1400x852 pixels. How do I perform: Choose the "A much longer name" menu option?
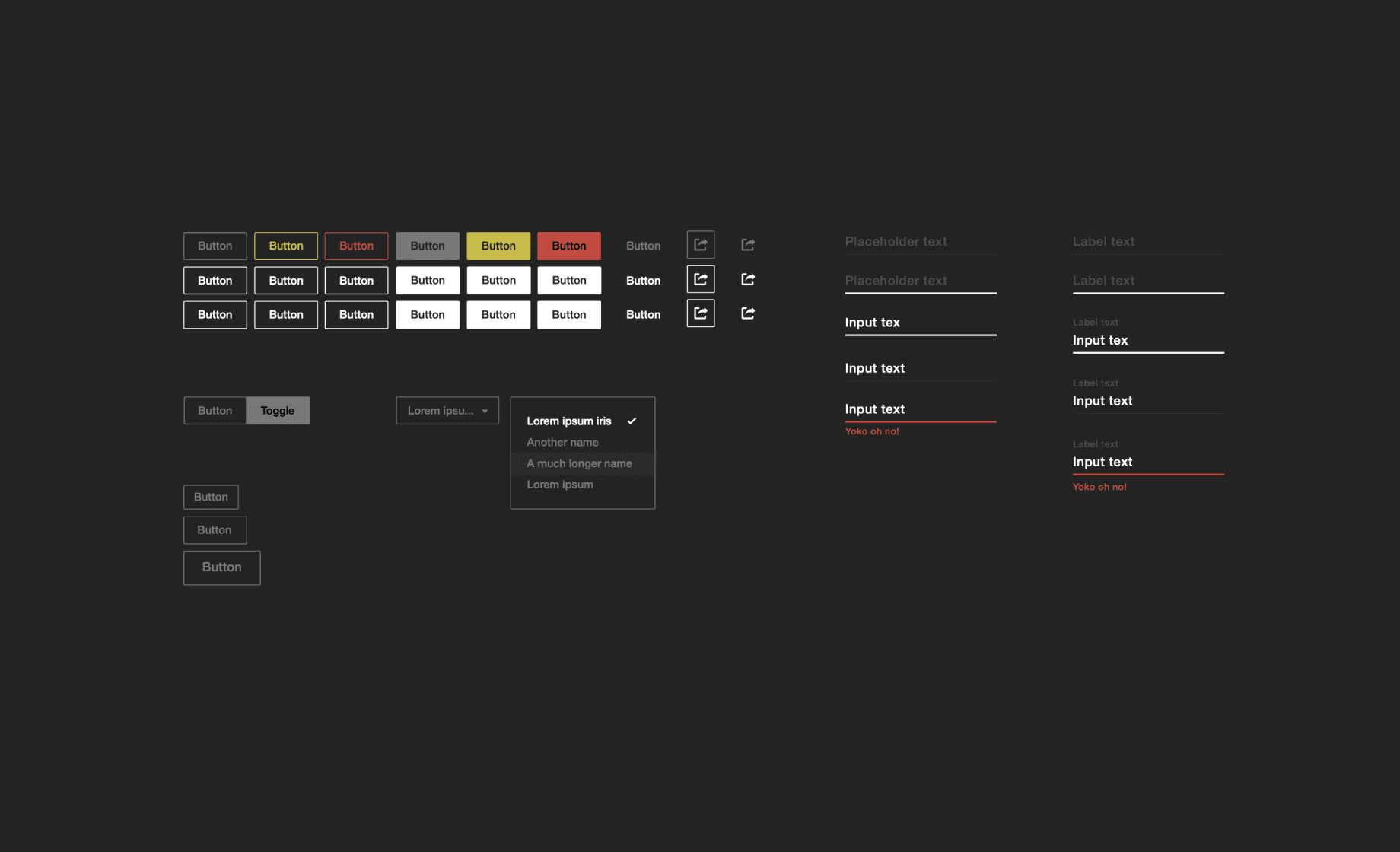click(x=579, y=463)
